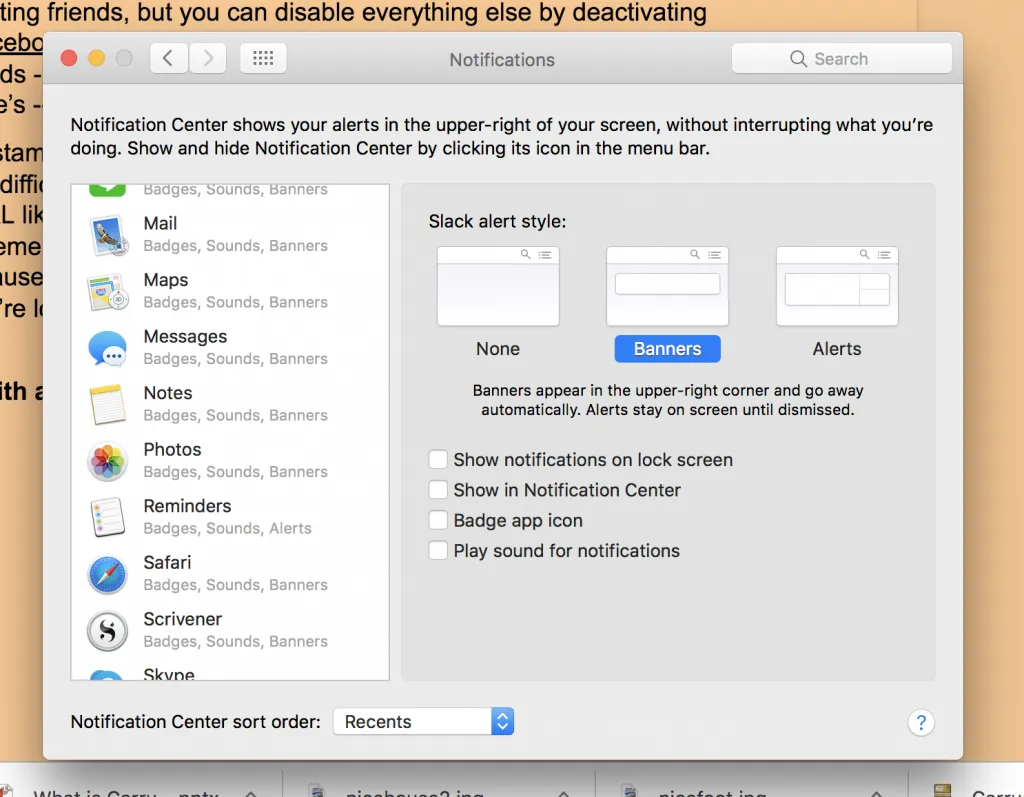The height and width of the screenshot is (797, 1024).
Task: Click the Safari compass icon
Action: pyautogui.click(x=107, y=574)
